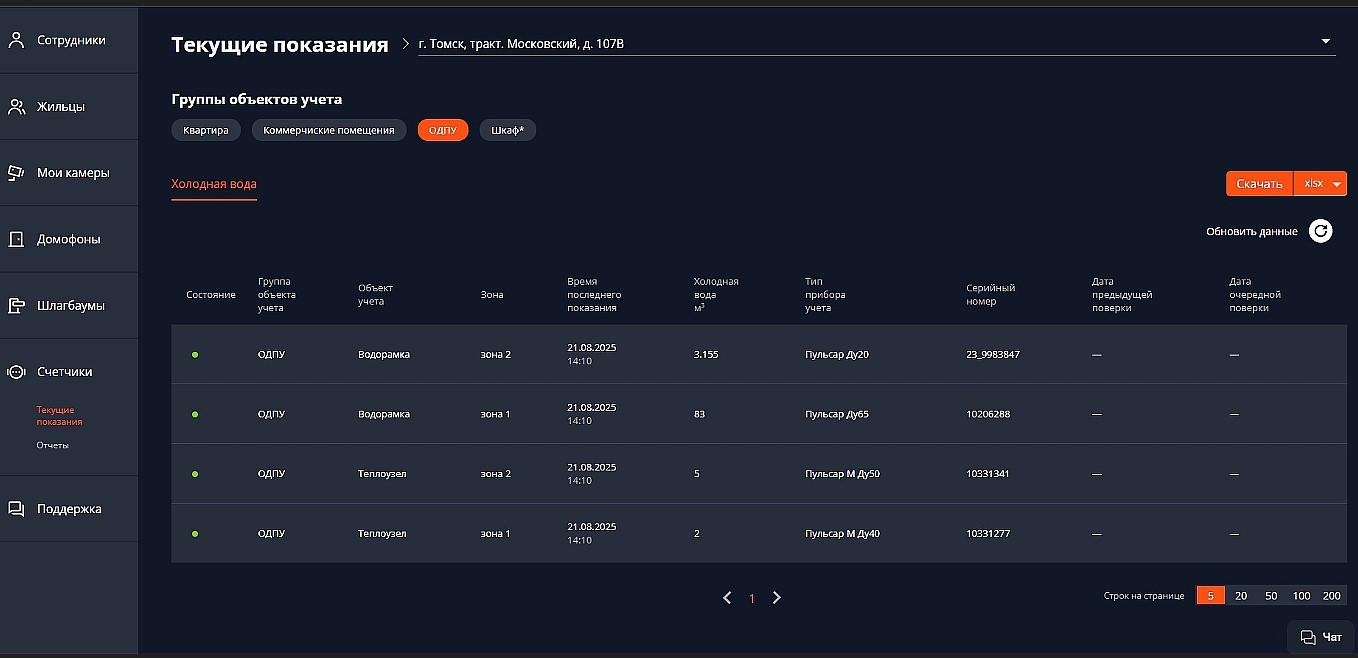Viewport: 1358px width, 658px height.
Task: Open Мои камеры camera icon
Action: pos(16,173)
